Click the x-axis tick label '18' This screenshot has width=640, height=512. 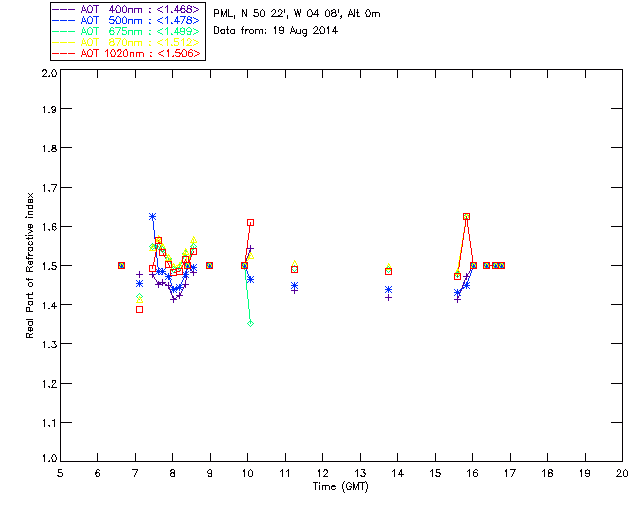coord(547,473)
